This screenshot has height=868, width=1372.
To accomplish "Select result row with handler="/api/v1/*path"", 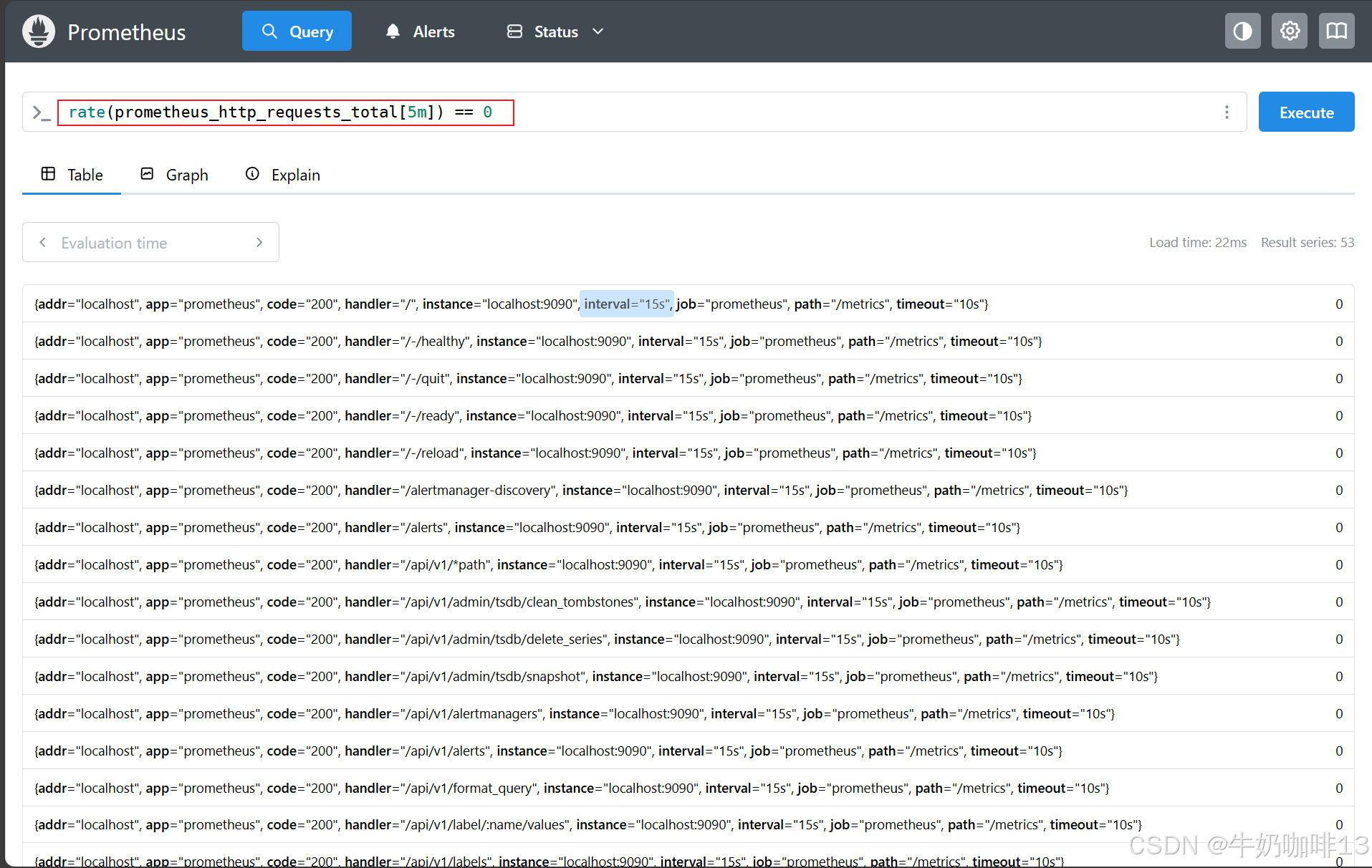I will 688,564.
